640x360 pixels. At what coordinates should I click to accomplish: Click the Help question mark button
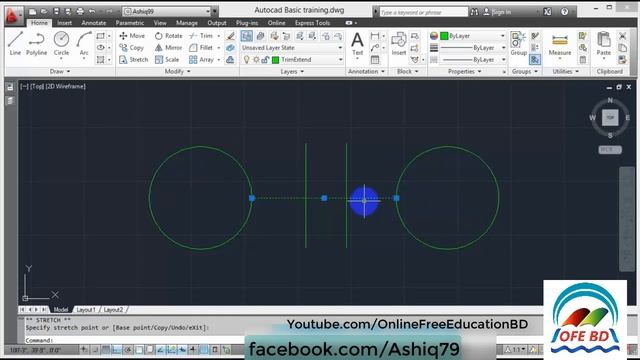pos(564,12)
